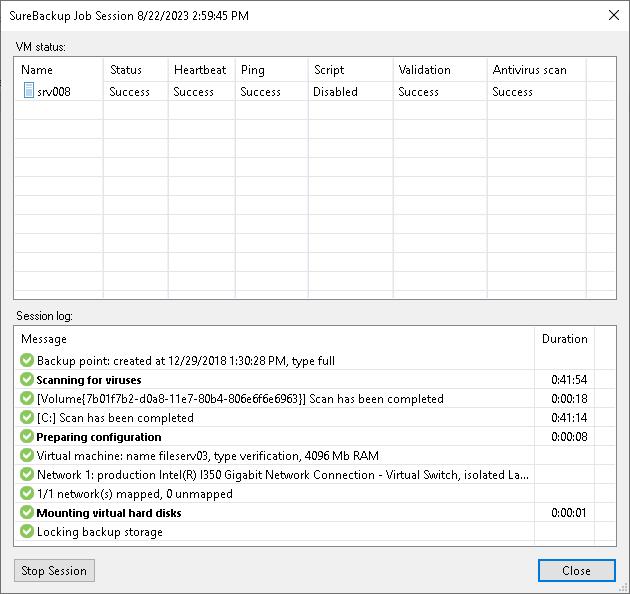
Task: Click the Heartbeat column header
Action: [x=200, y=70]
